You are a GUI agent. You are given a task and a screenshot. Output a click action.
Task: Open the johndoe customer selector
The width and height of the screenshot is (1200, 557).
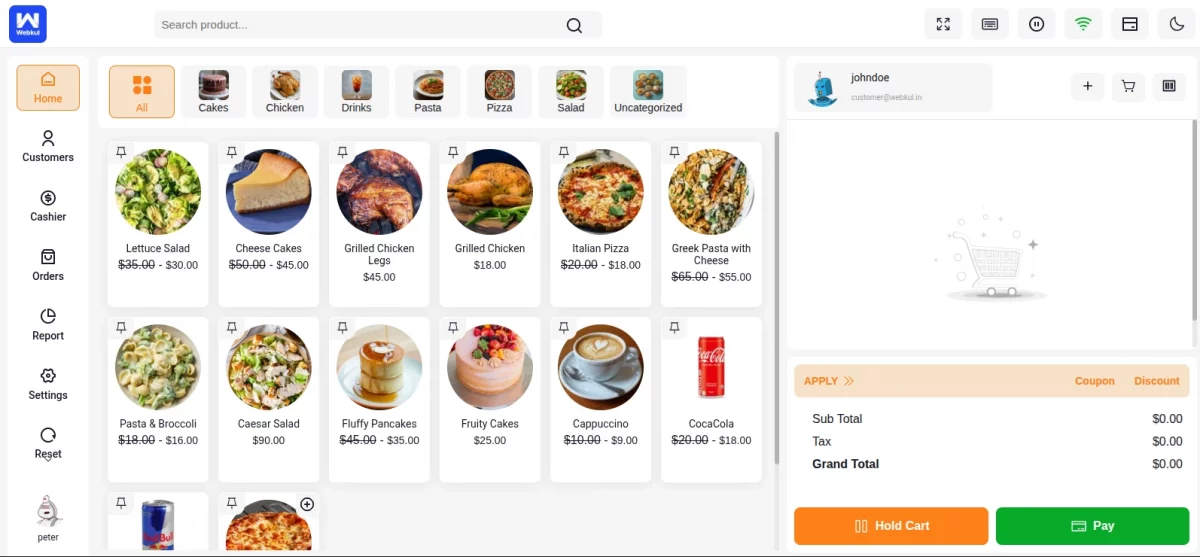pos(893,87)
